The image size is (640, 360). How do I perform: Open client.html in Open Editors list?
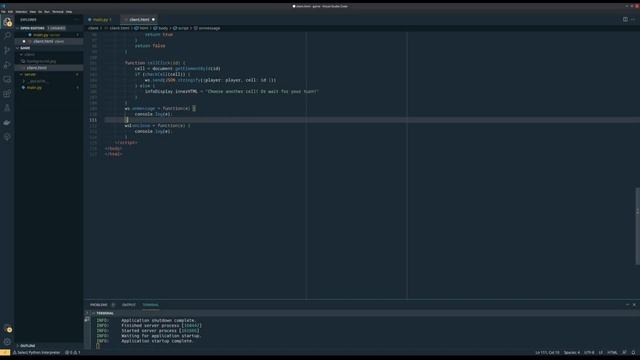[x=49, y=42]
